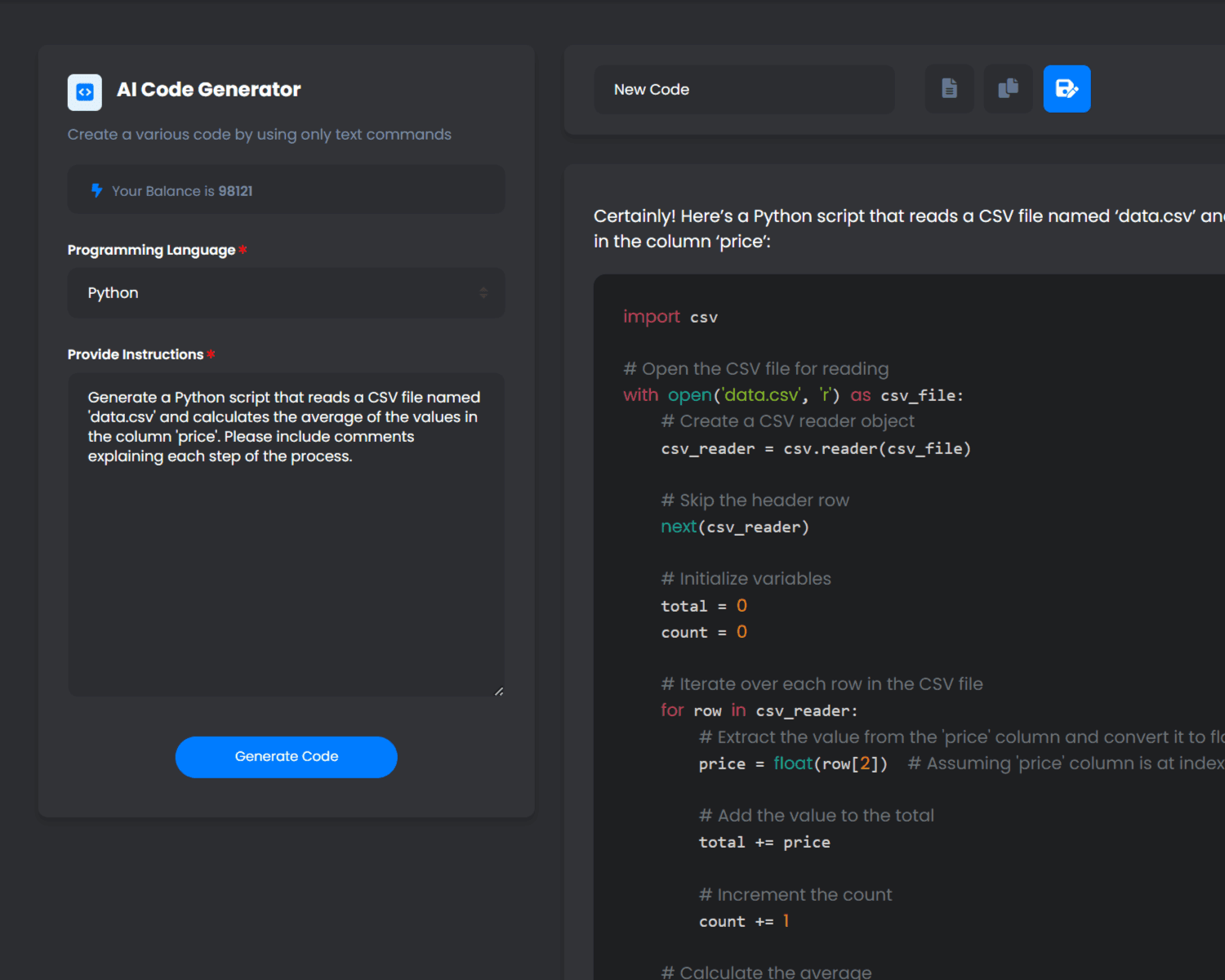Click the '# Iterate over each row' comment

coord(822,684)
